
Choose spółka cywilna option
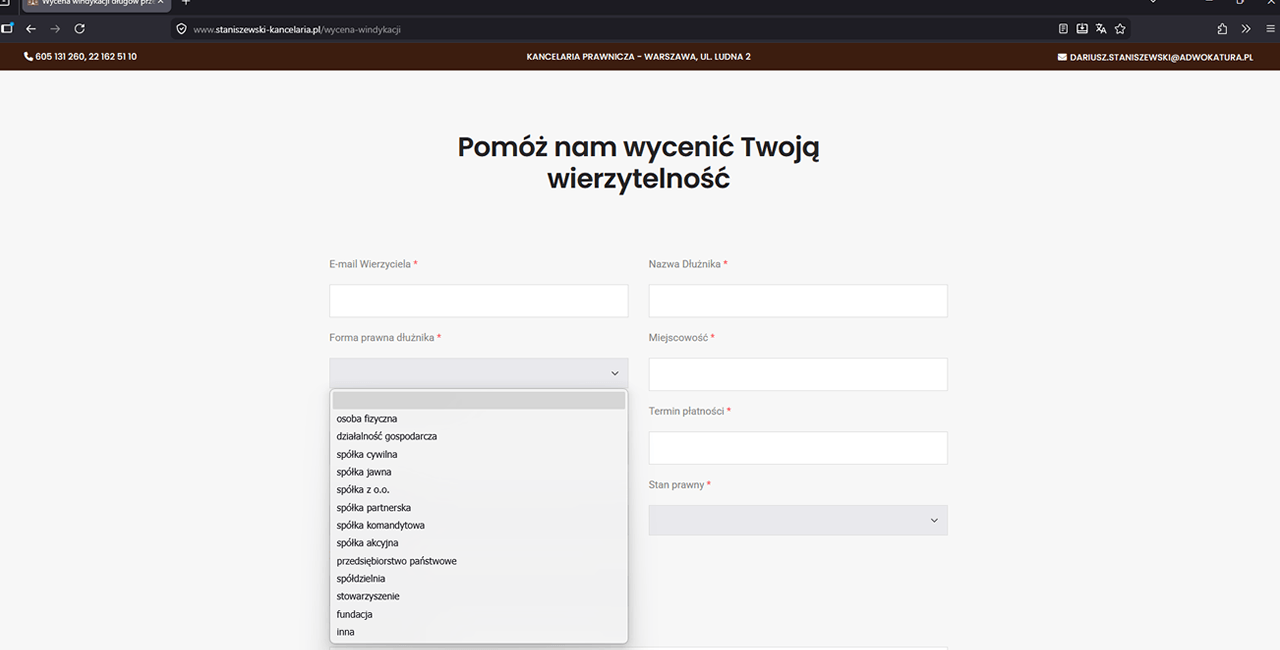coord(479,454)
